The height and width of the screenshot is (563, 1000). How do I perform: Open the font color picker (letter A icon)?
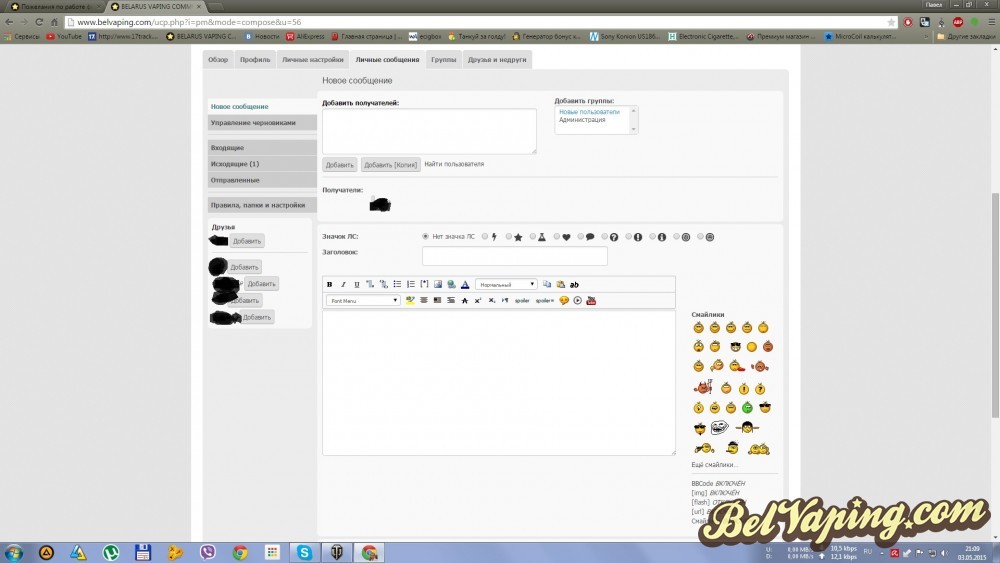point(465,284)
